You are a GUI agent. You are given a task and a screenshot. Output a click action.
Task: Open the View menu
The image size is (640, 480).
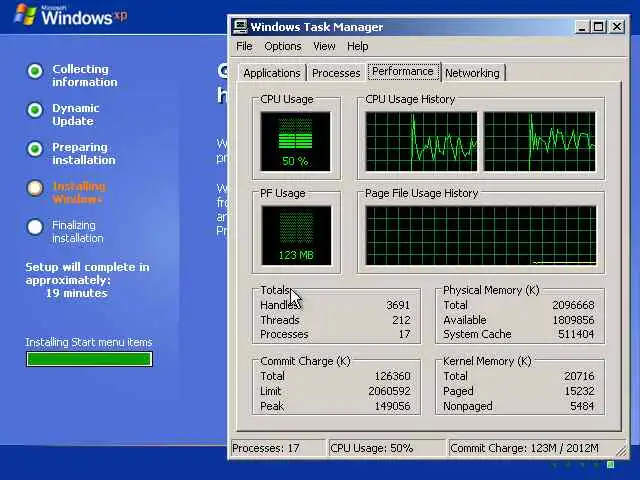(x=324, y=46)
